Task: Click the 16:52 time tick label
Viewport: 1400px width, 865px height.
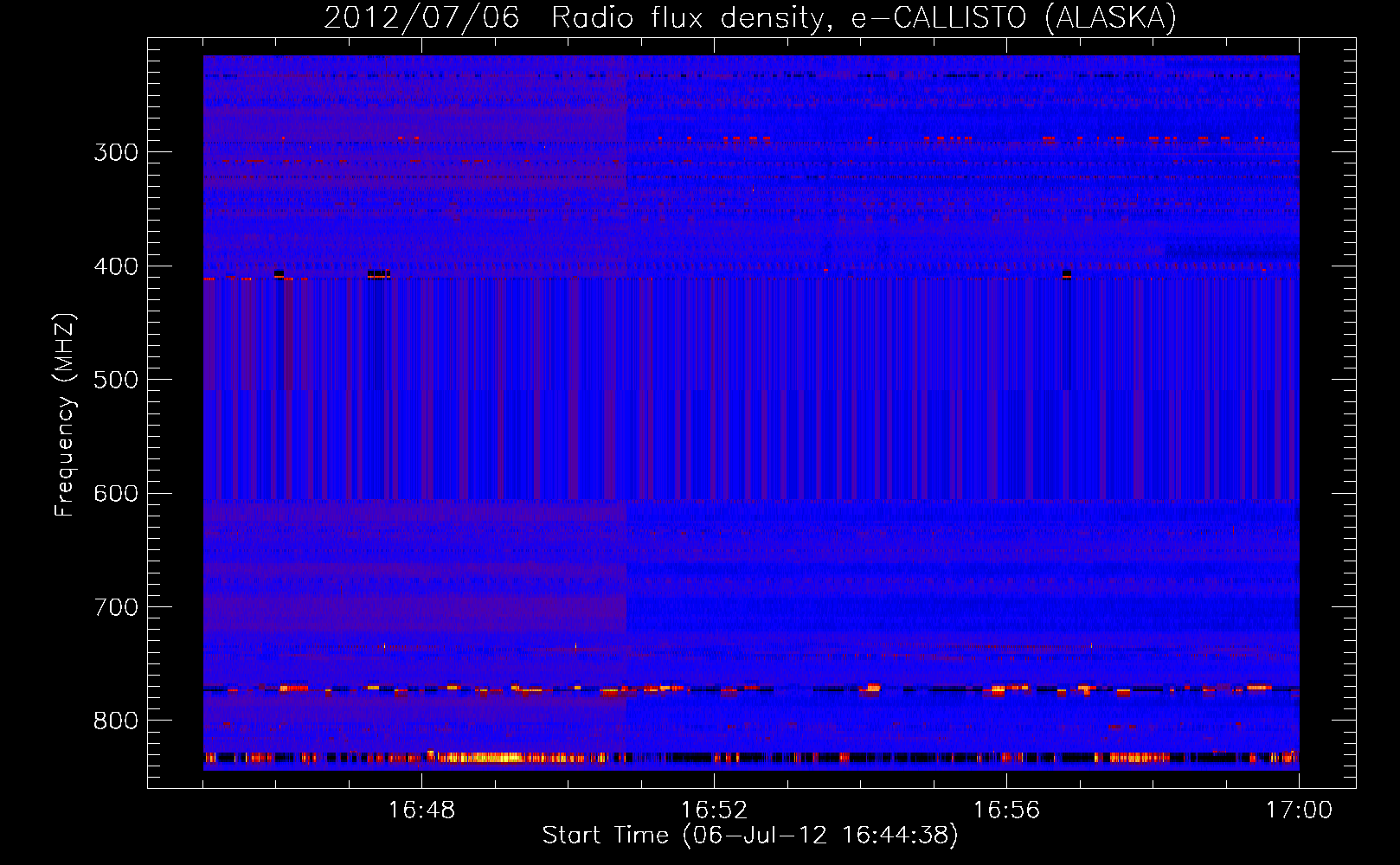Action: 714,811
